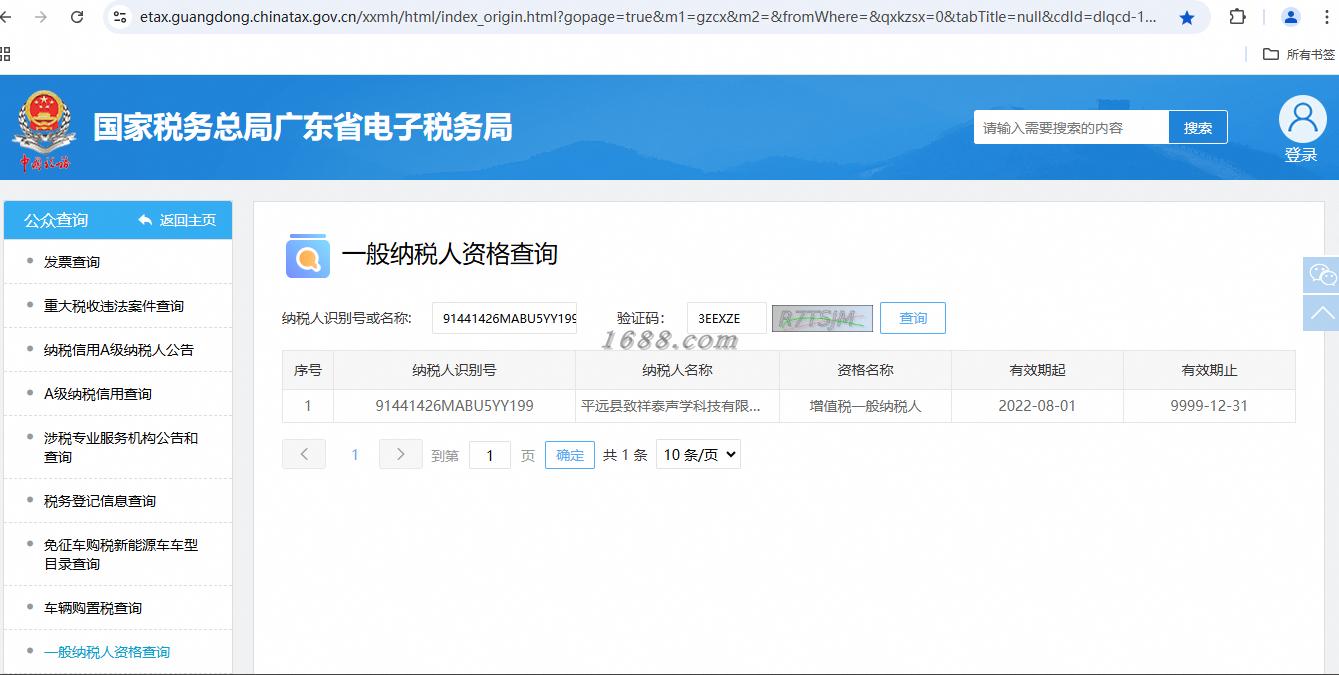Refresh the captcha verification image
Image resolution: width=1339 pixels, height=675 pixels.
pos(822,319)
